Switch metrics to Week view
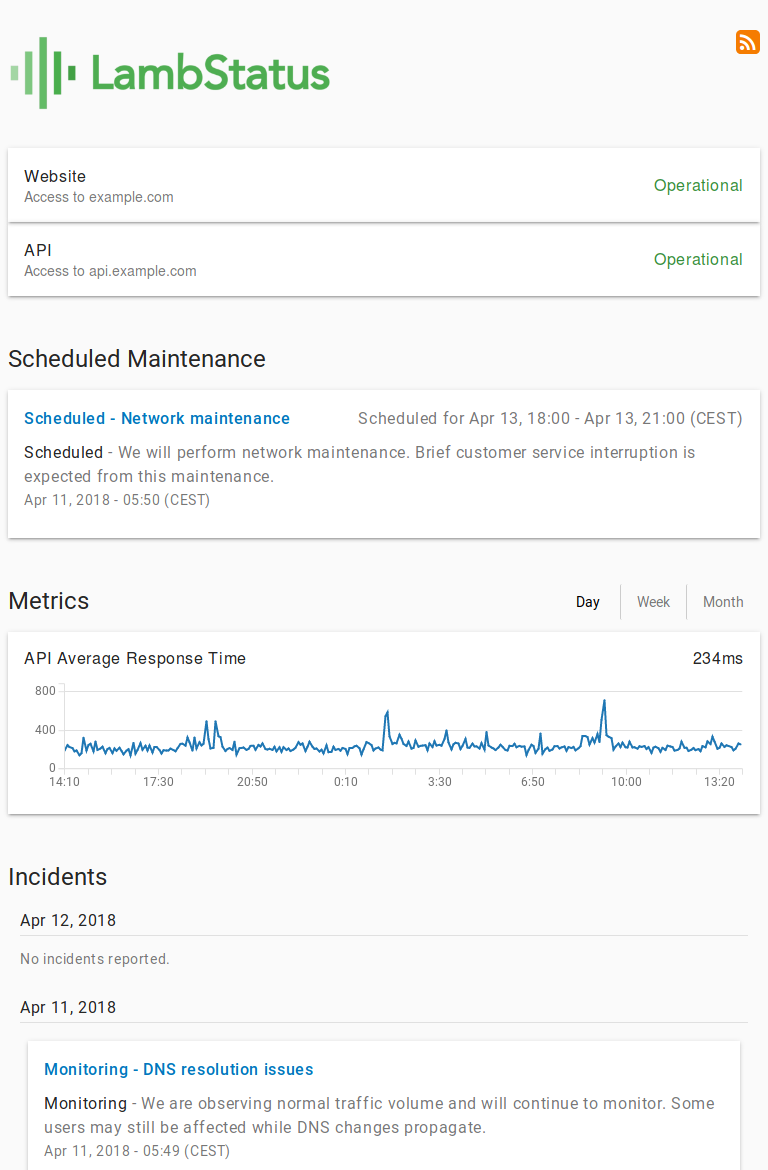Image resolution: width=768 pixels, height=1170 pixels. 653,602
